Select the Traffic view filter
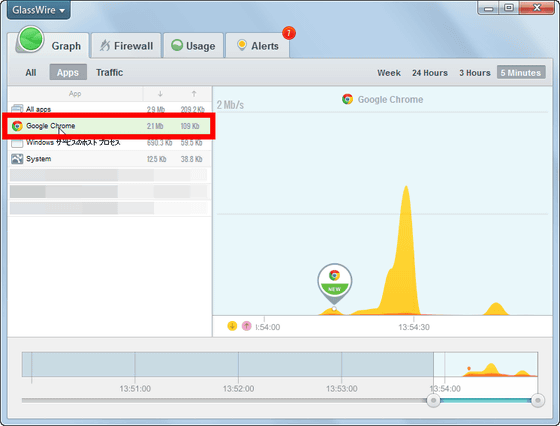 (x=109, y=72)
